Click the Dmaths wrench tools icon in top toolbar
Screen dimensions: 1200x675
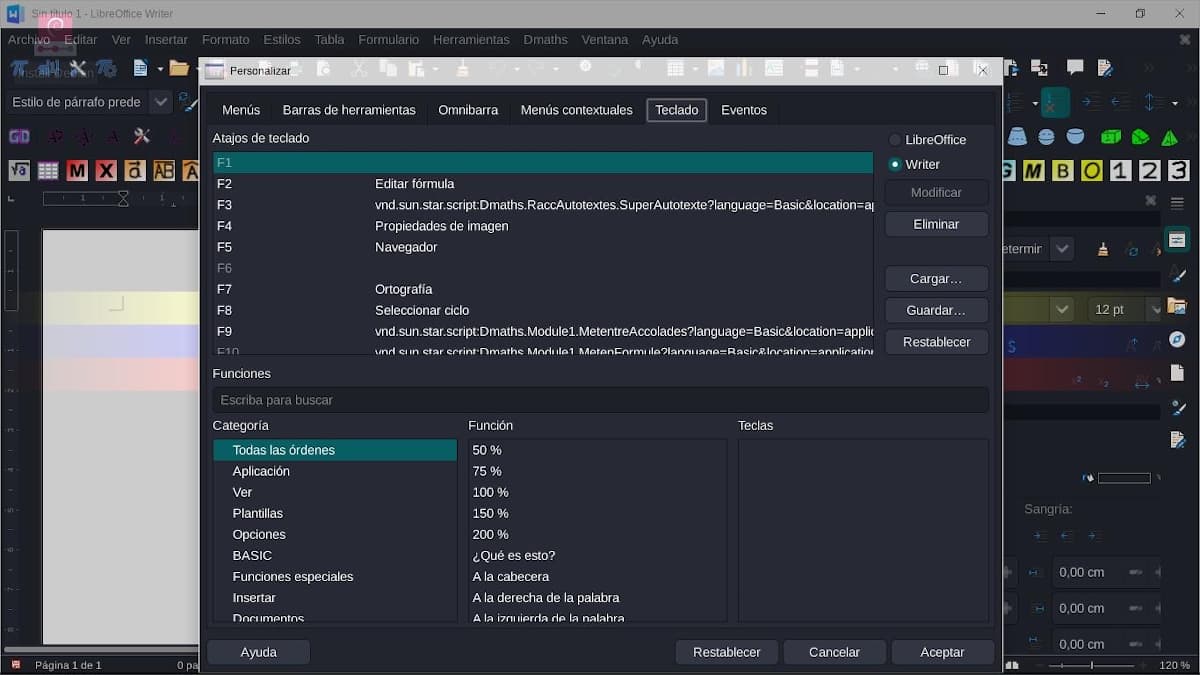[78, 68]
